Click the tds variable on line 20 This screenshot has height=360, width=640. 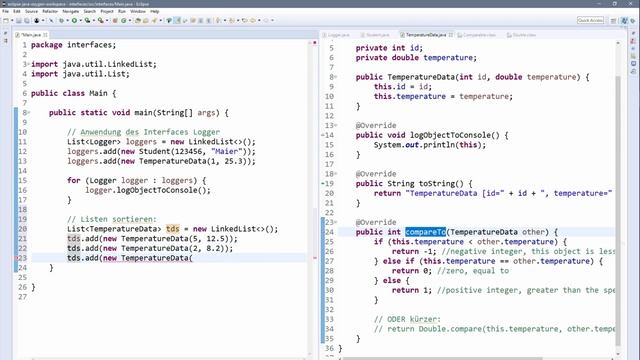pyautogui.click(x=173, y=229)
